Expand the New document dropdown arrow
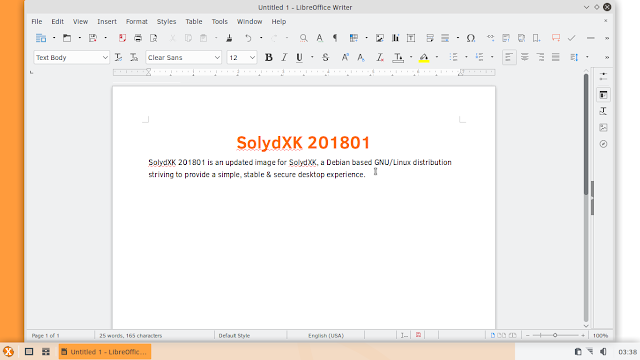The image size is (640, 360). click(54, 38)
